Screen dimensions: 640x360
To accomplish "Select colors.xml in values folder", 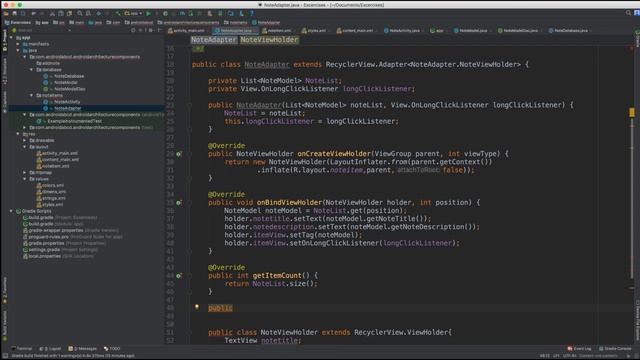I will 53,185.
